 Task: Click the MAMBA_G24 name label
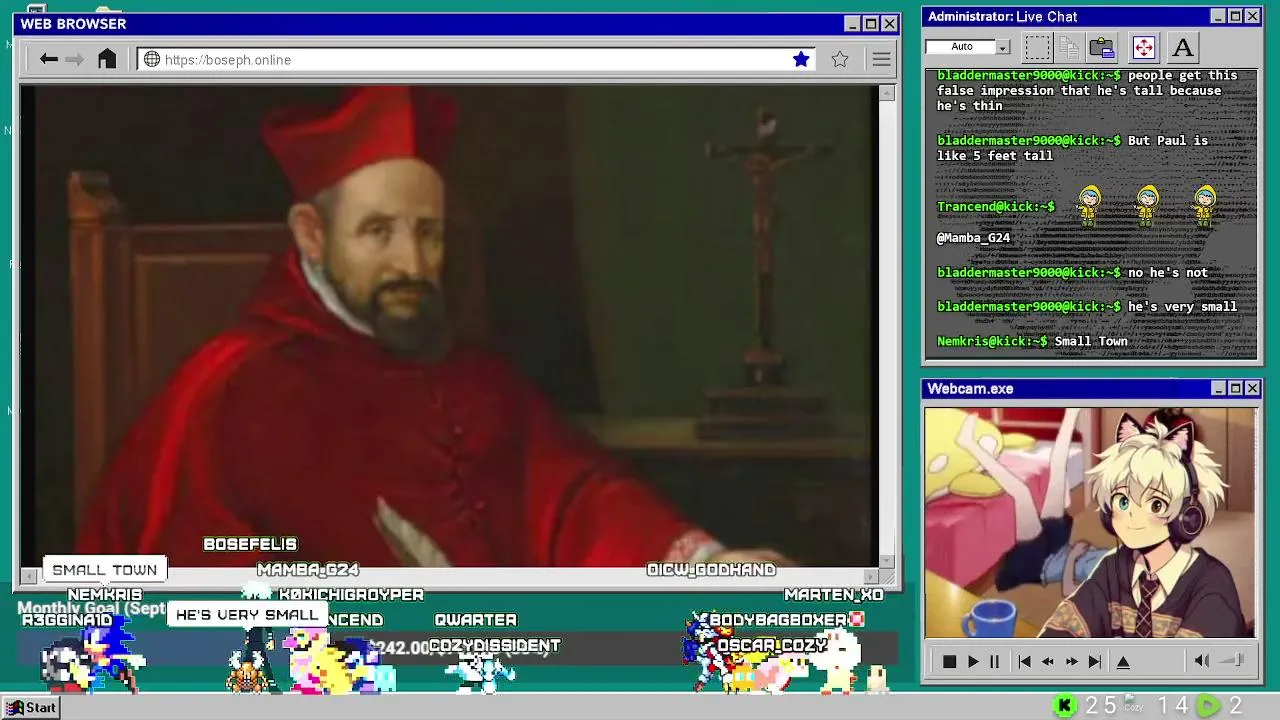tap(308, 570)
